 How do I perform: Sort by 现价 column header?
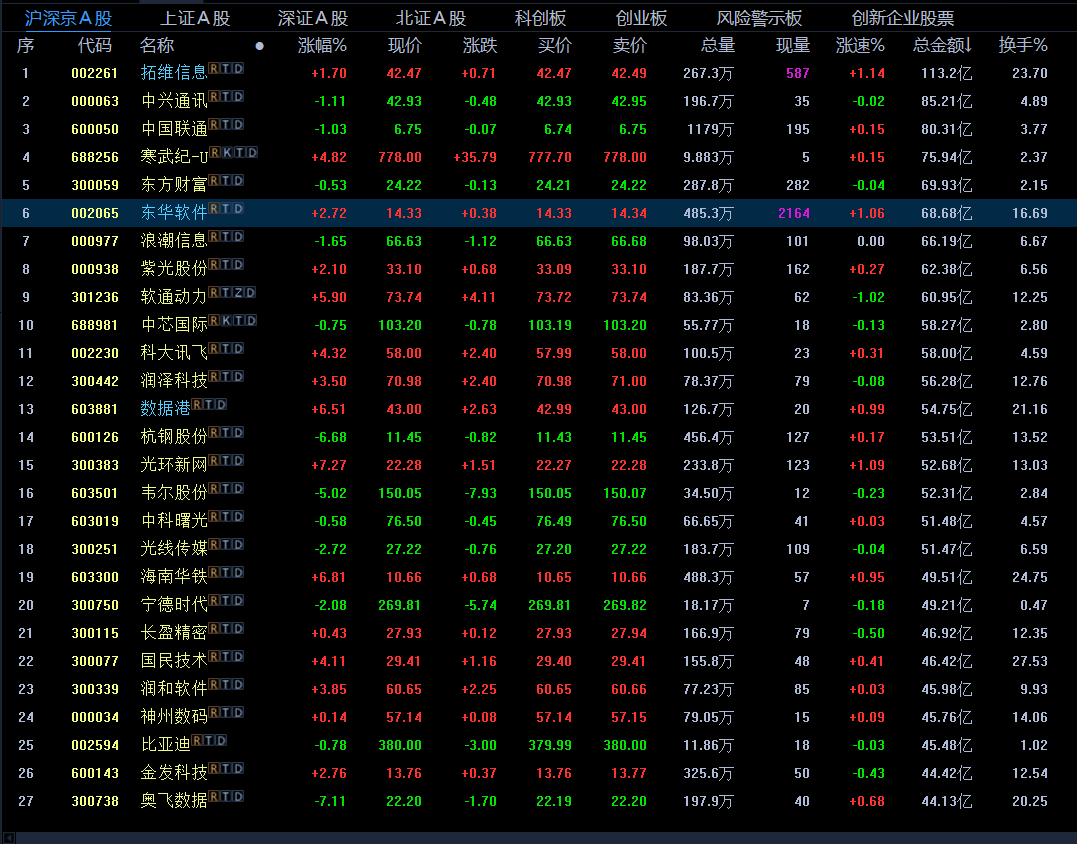click(x=405, y=46)
